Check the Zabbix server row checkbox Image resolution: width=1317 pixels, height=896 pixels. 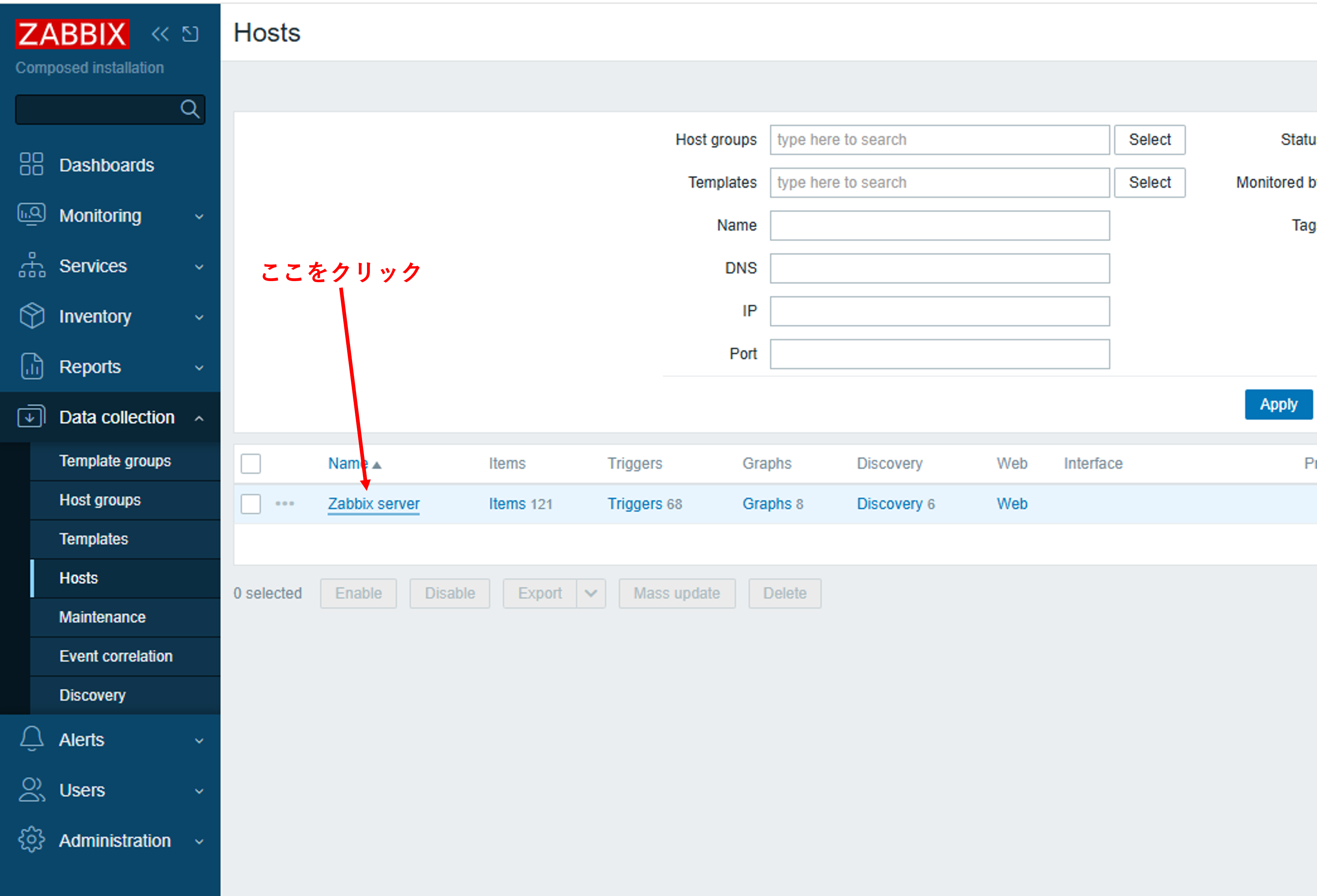250,504
